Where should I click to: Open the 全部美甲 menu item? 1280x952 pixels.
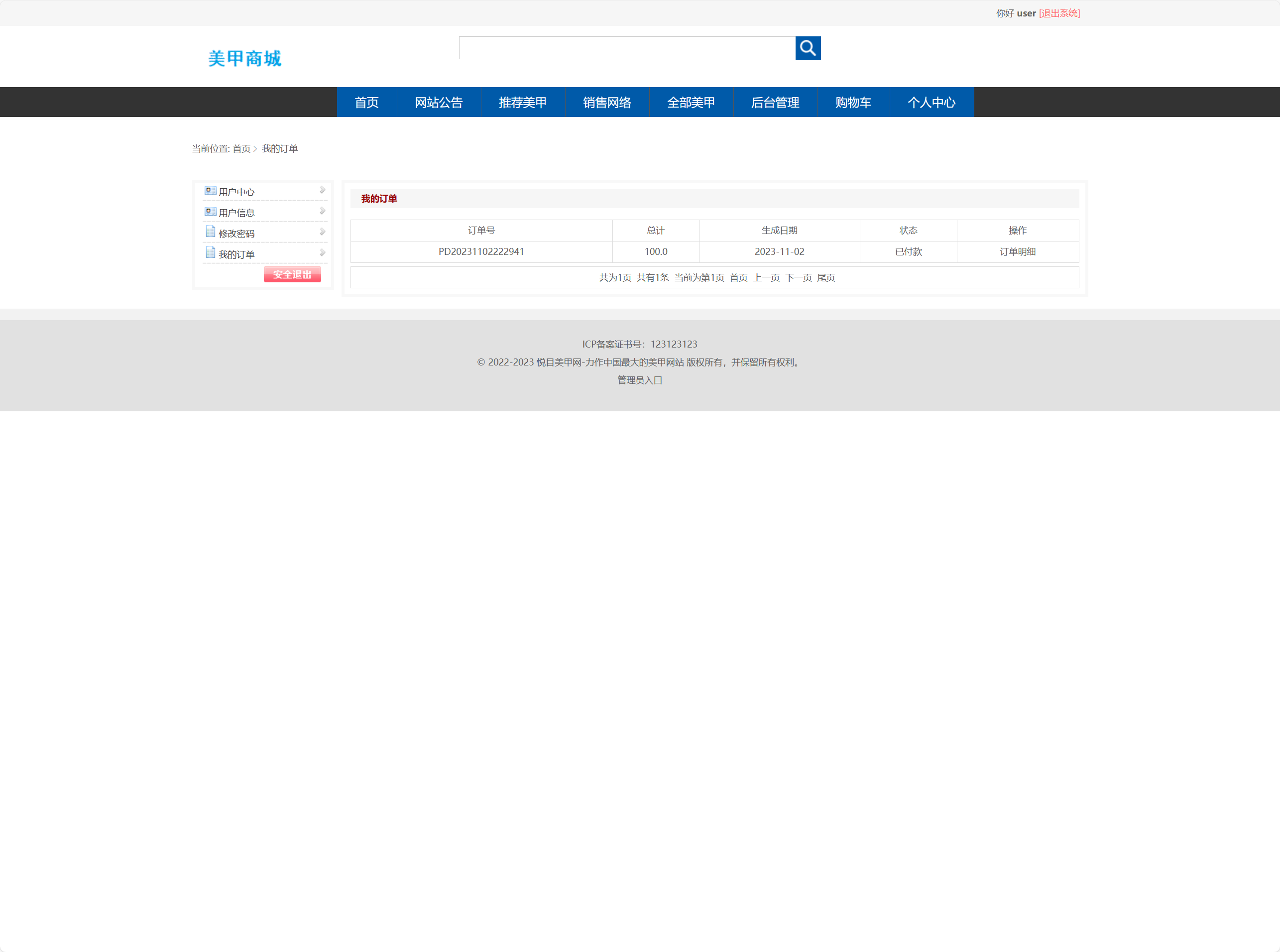point(691,102)
